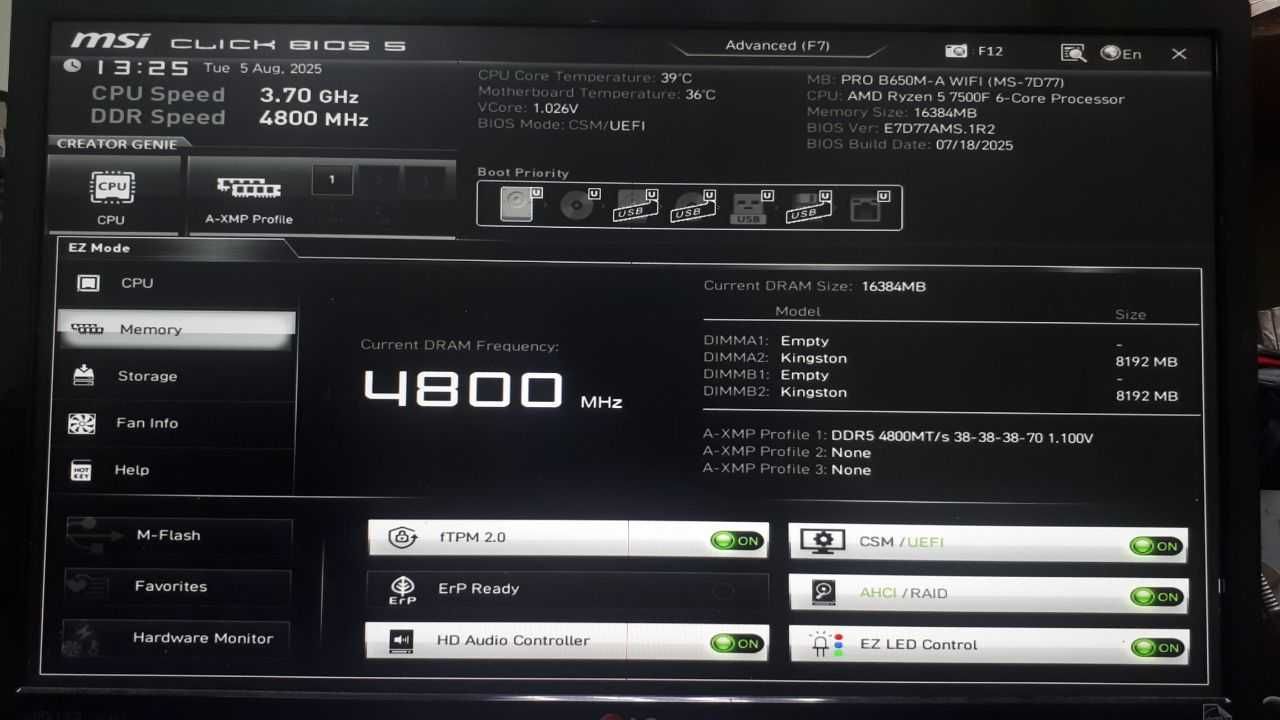Select A-XMP profile number 1 box

pos(332,180)
